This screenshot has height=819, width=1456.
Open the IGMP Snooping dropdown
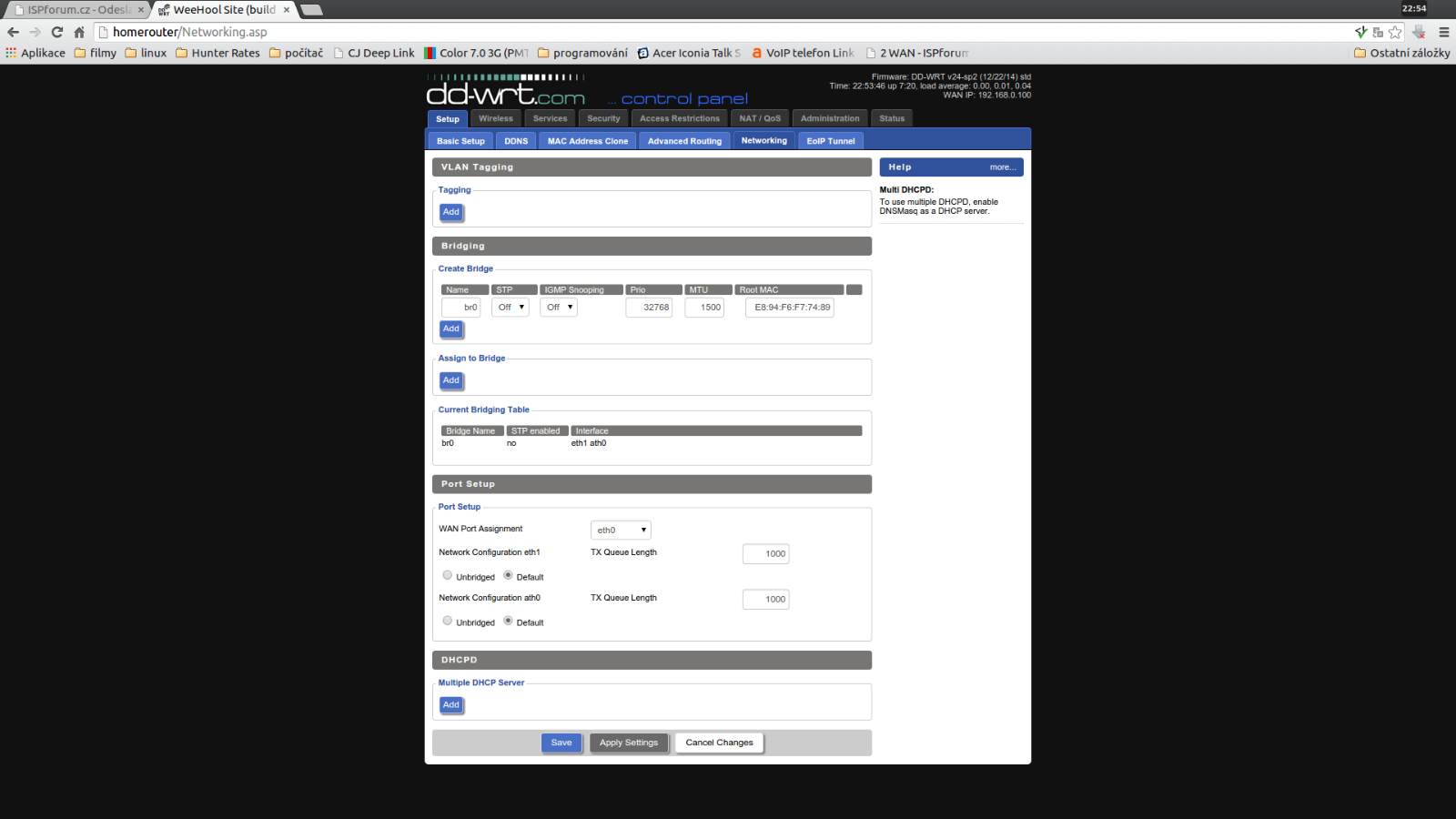click(x=560, y=308)
